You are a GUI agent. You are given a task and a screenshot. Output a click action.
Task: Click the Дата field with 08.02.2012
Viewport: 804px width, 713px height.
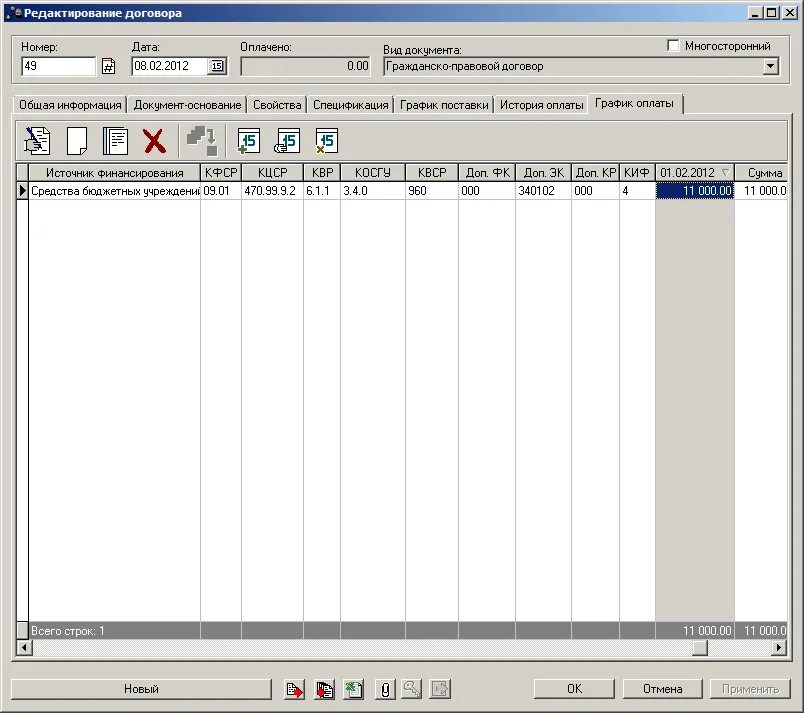[x=170, y=66]
